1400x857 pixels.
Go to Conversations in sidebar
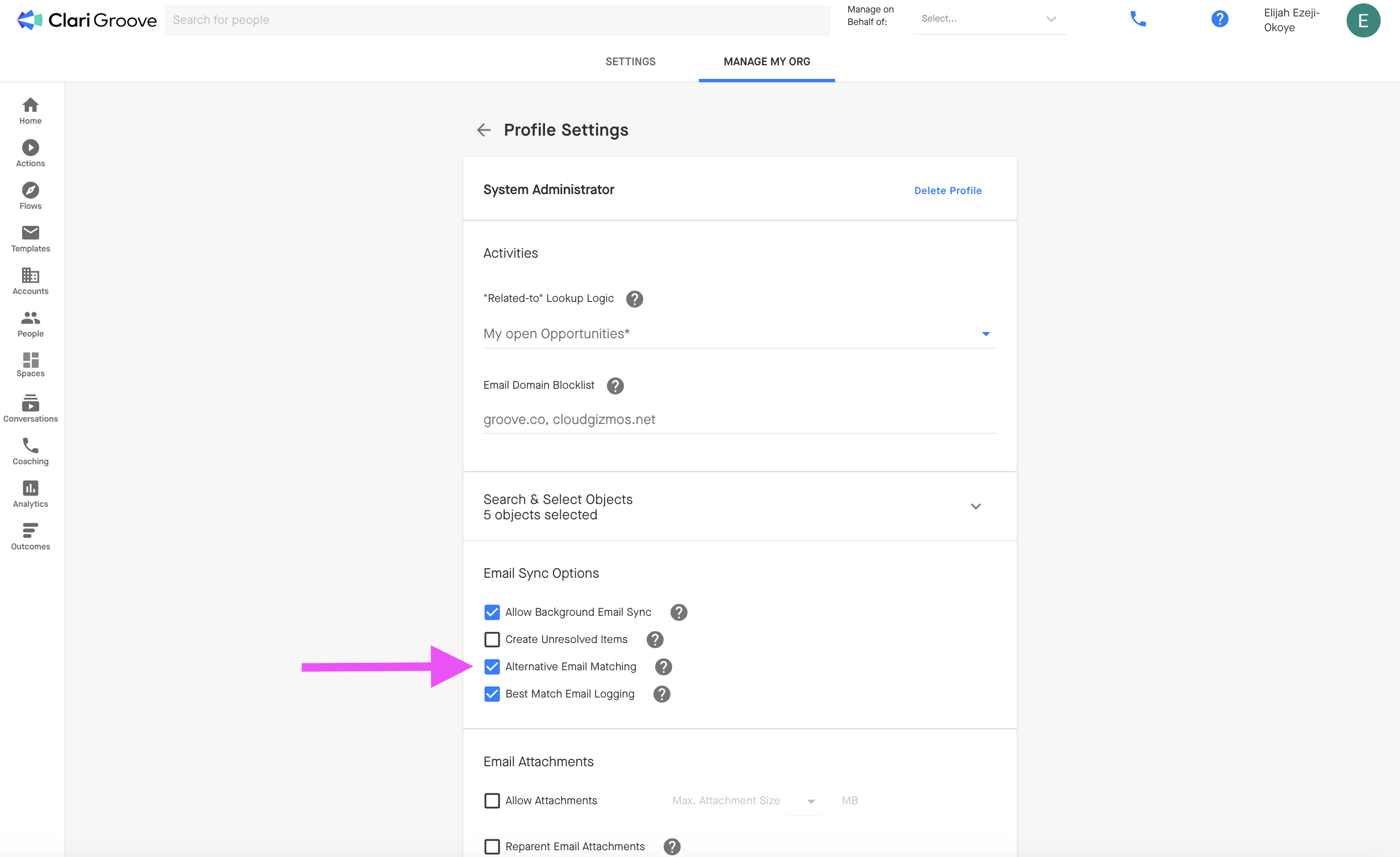point(30,409)
